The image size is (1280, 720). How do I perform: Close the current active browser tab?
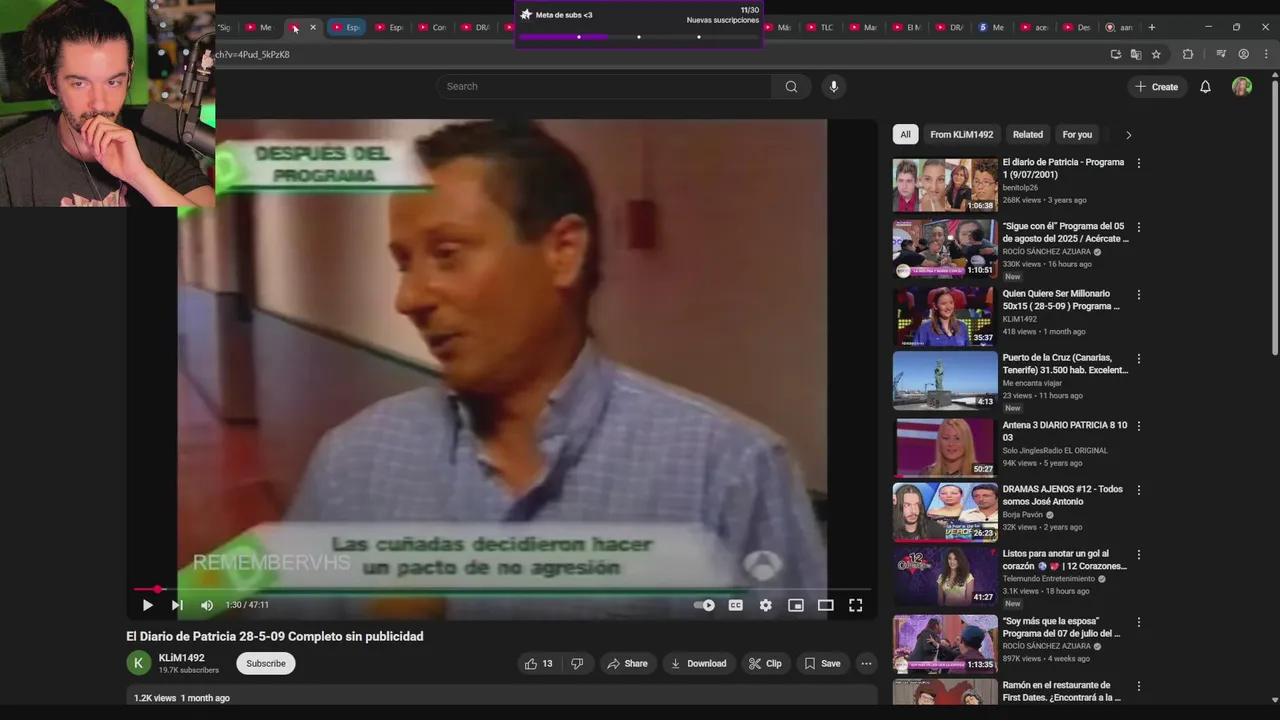pos(313,27)
